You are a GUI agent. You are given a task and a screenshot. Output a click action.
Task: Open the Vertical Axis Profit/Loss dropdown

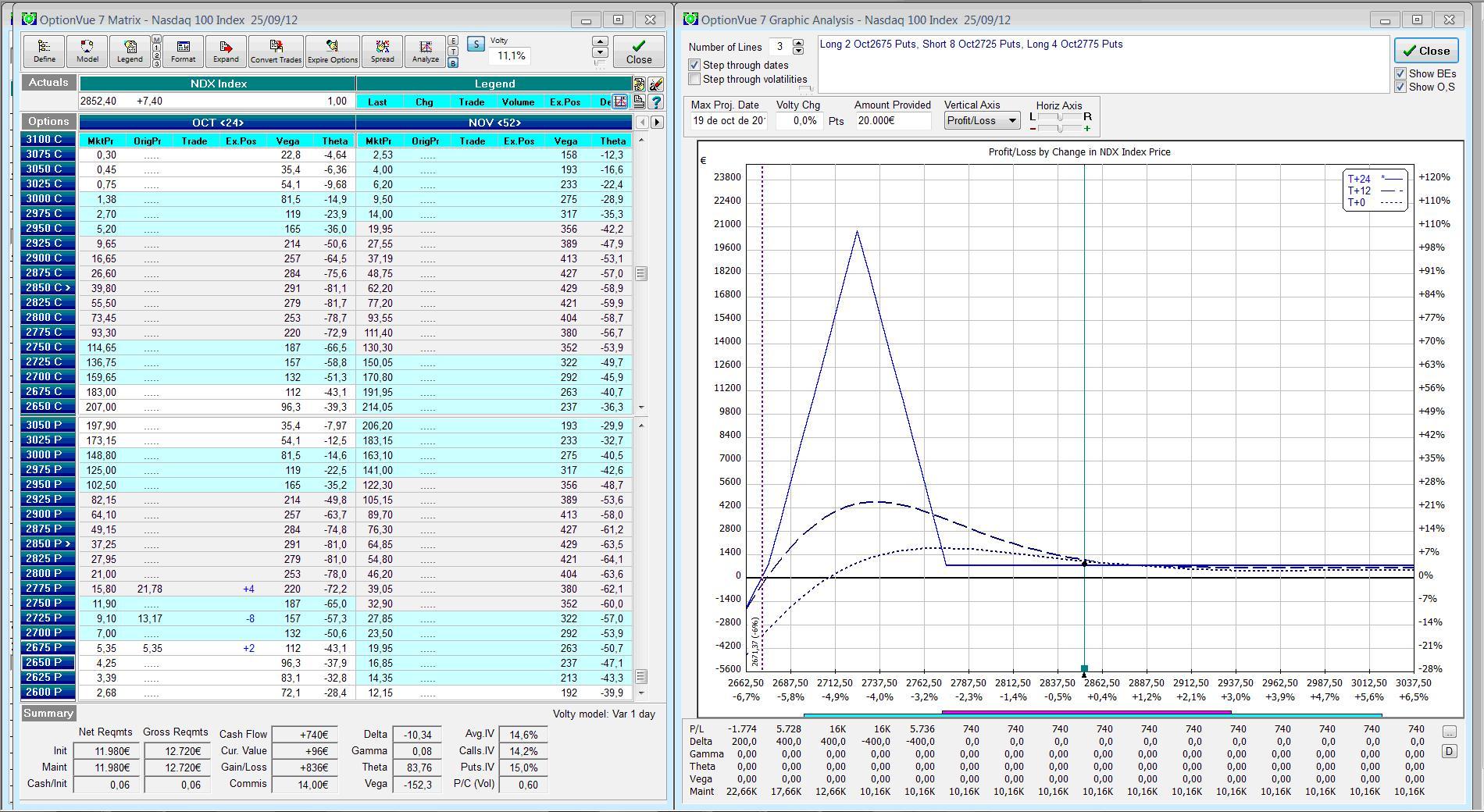click(x=981, y=121)
